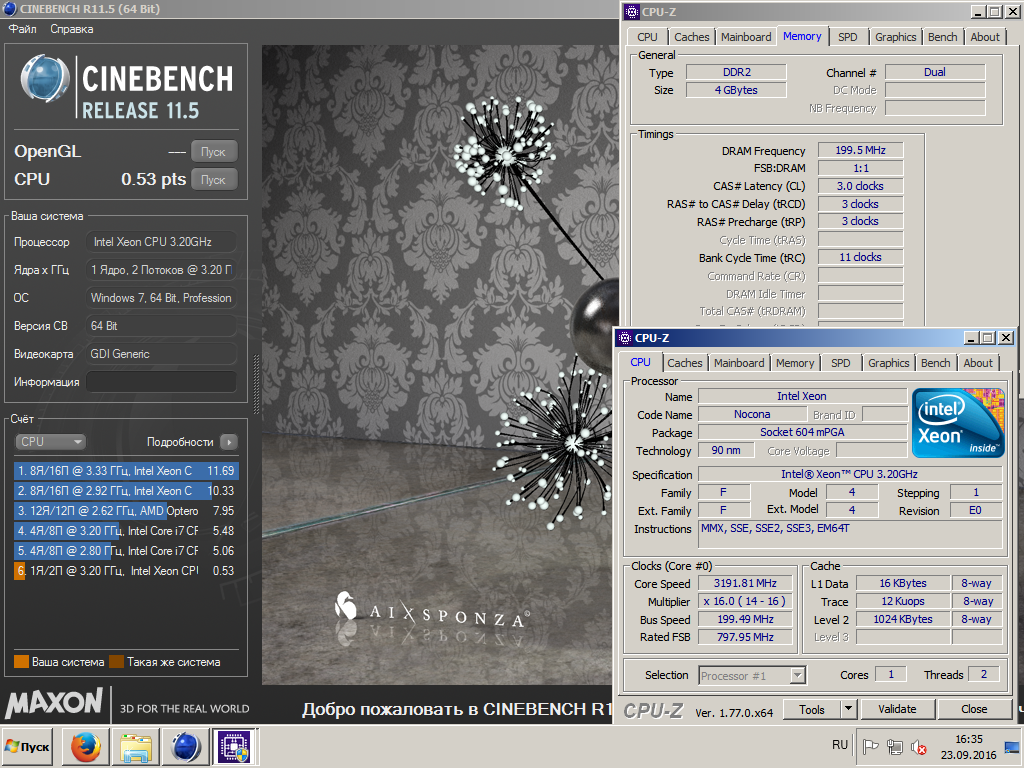This screenshot has width=1024, height=768.
Task: Click the Show desktop button
Action: (x=1014, y=746)
